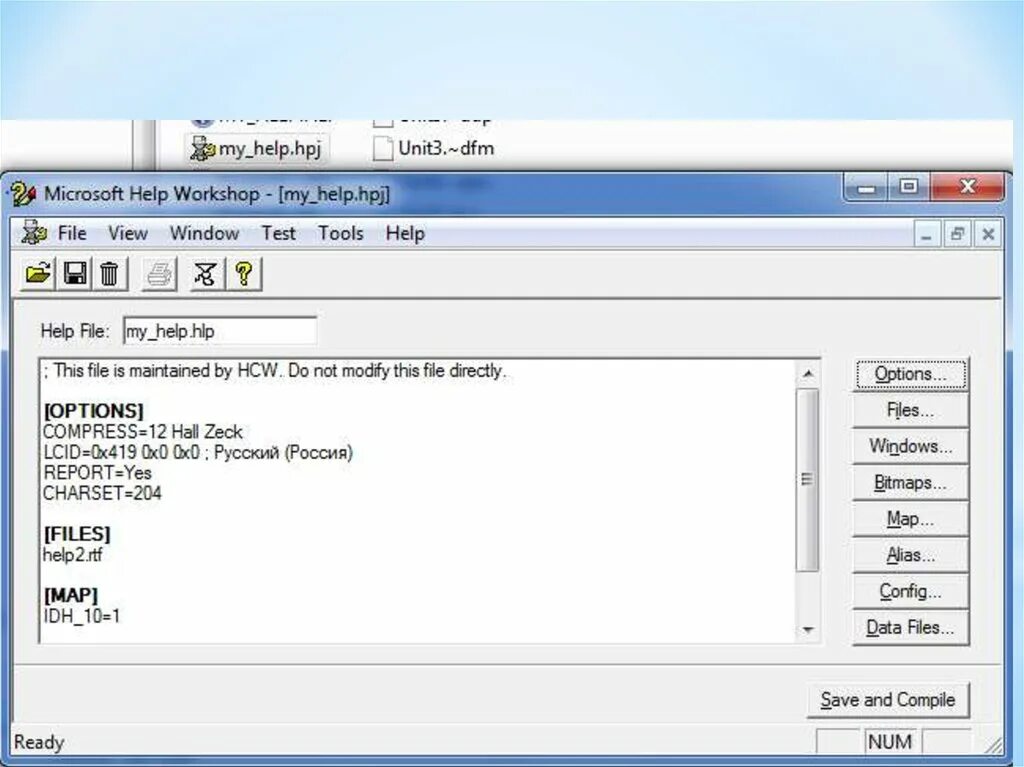Click the scroll down arrow of project list
1024x767 pixels.
pyautogui.click(x=808, y=629)
